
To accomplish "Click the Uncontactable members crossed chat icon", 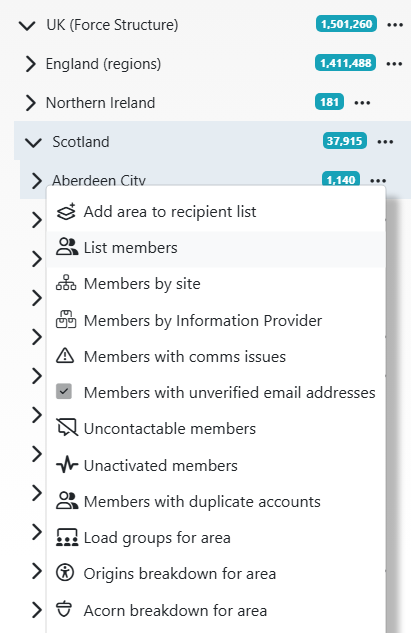I will click(x=67, y=428).
